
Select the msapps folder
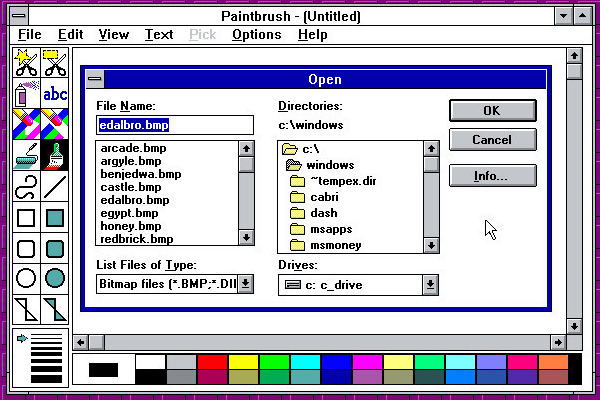pos(321,229)
